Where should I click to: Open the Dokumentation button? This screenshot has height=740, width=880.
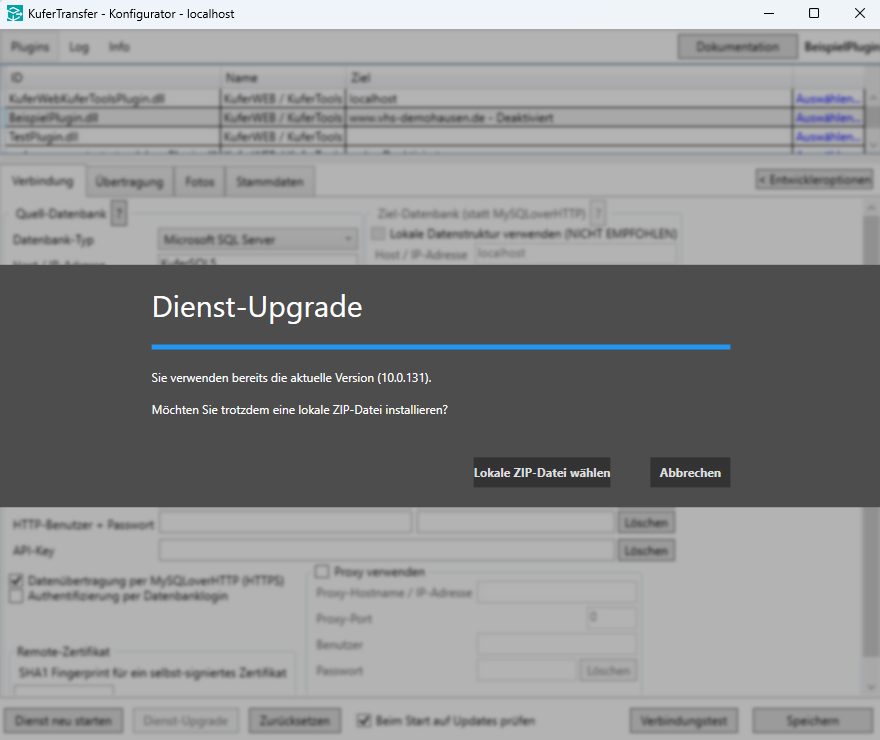click(737, 47)
